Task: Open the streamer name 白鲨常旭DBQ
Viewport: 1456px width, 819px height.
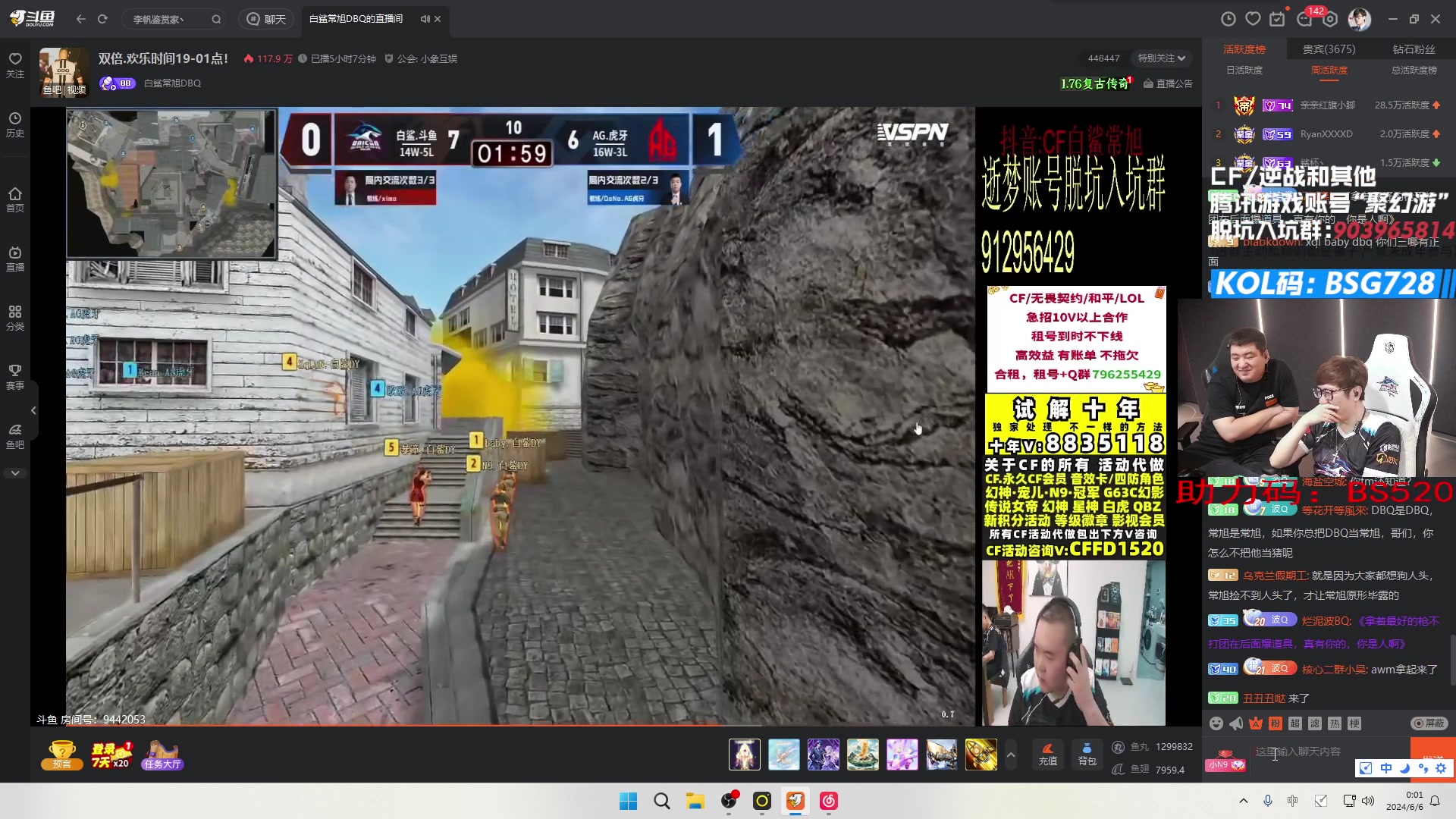Action: coord(173,83)
